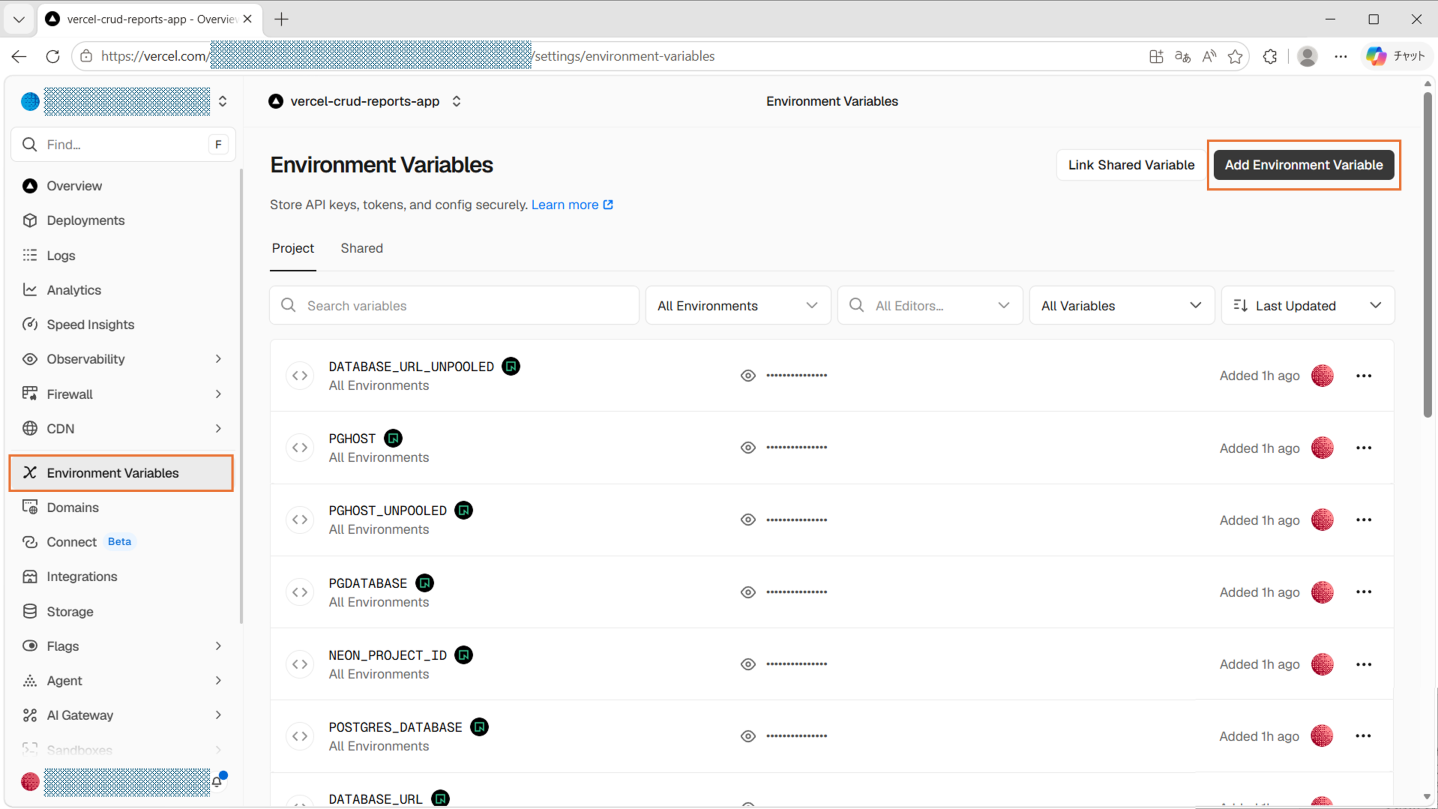Show the PGHOST_UNPOOLED value

point(748,520)
